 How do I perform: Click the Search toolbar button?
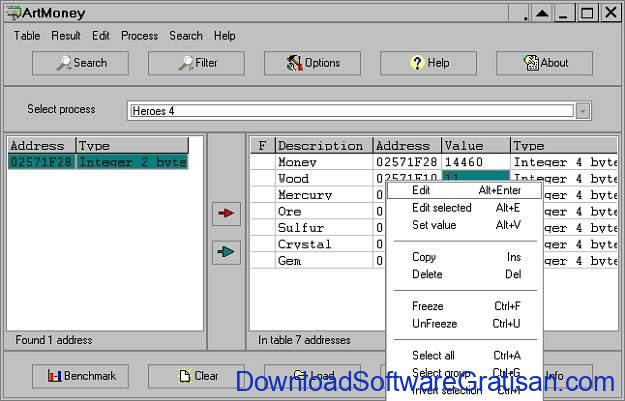(81, 63)
